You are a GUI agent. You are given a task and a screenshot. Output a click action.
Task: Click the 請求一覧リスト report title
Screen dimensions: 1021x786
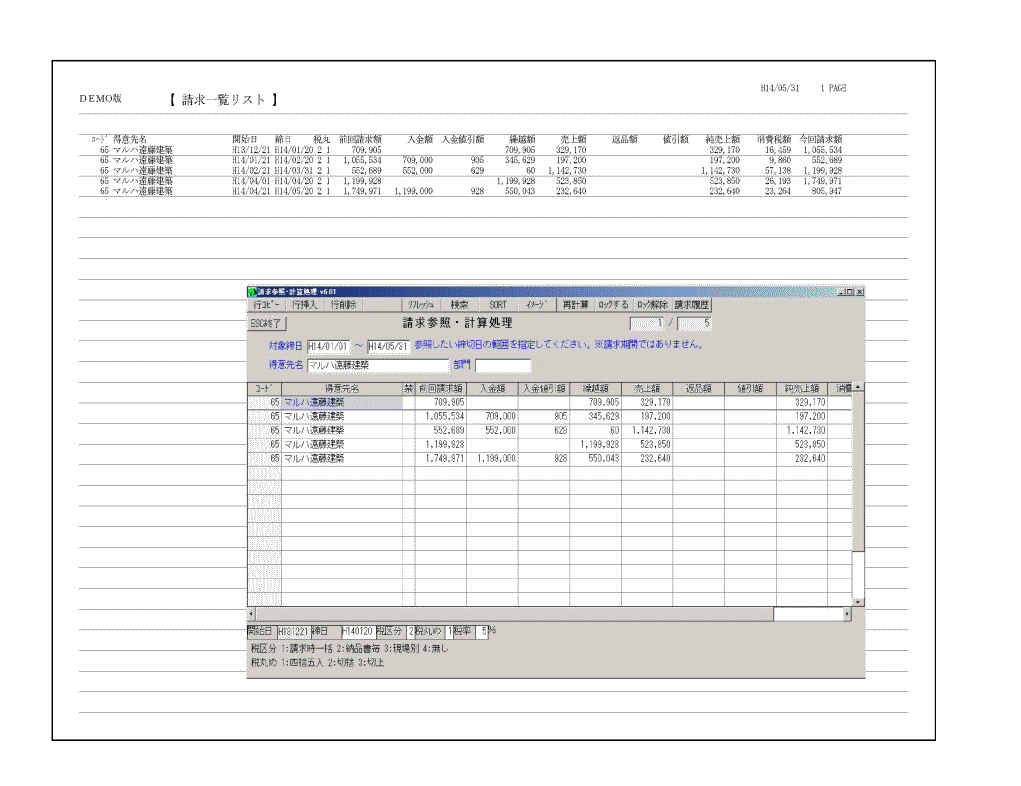pyautogui.click(x=223, y=100)
